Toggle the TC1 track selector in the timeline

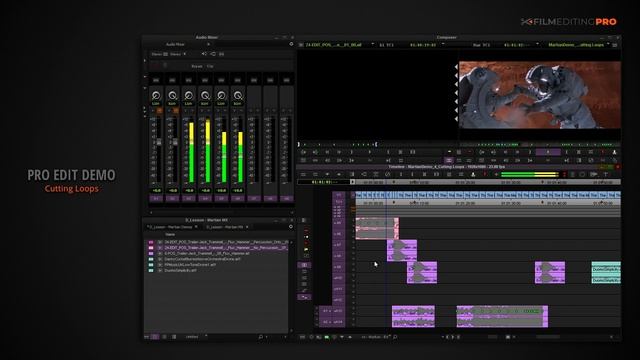pyautogui.click(x=338, y=202)
